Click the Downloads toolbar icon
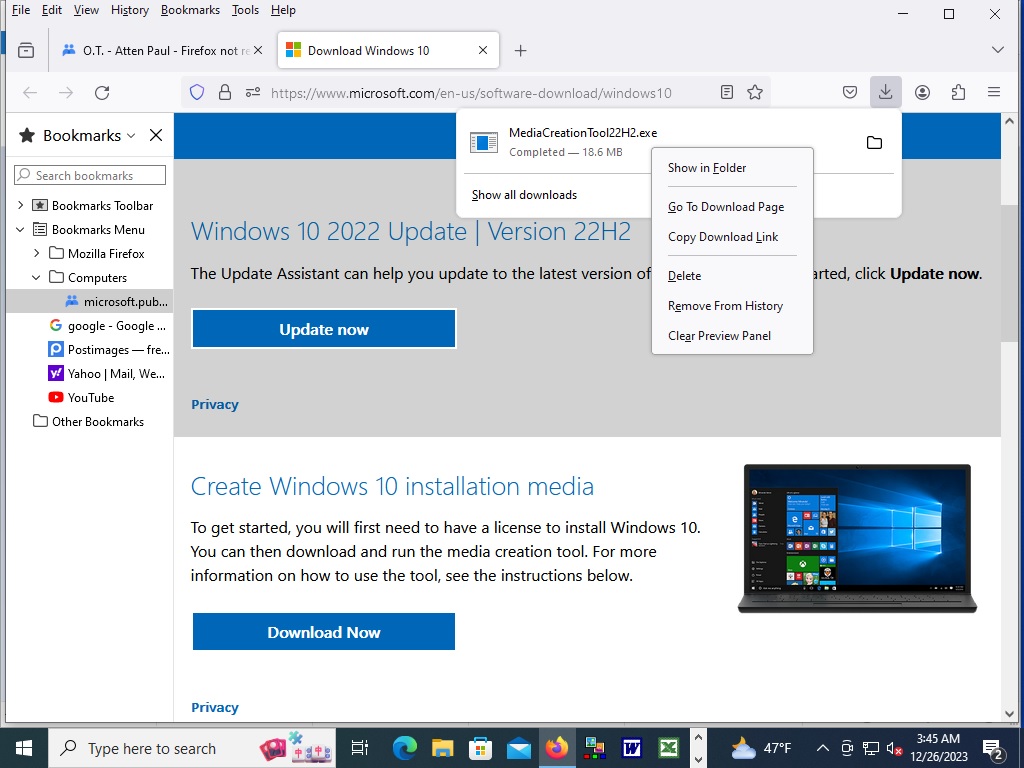The image size is (1024, 768). pos(886,92)
